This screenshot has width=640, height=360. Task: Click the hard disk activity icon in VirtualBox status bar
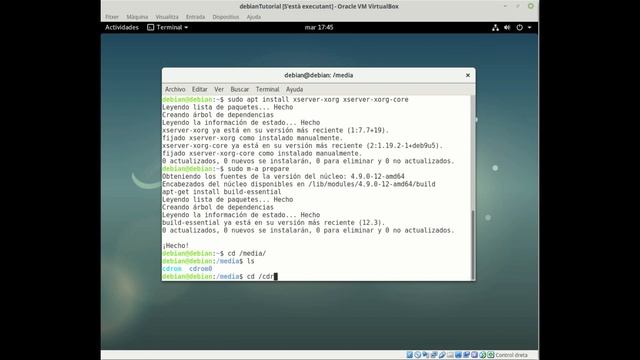tap(410, 355)
